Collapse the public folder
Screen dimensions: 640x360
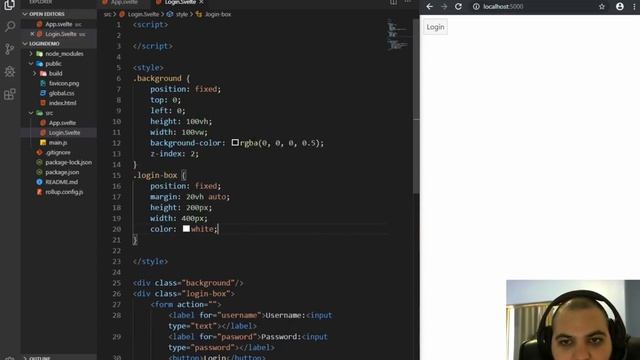coord(31,64)
